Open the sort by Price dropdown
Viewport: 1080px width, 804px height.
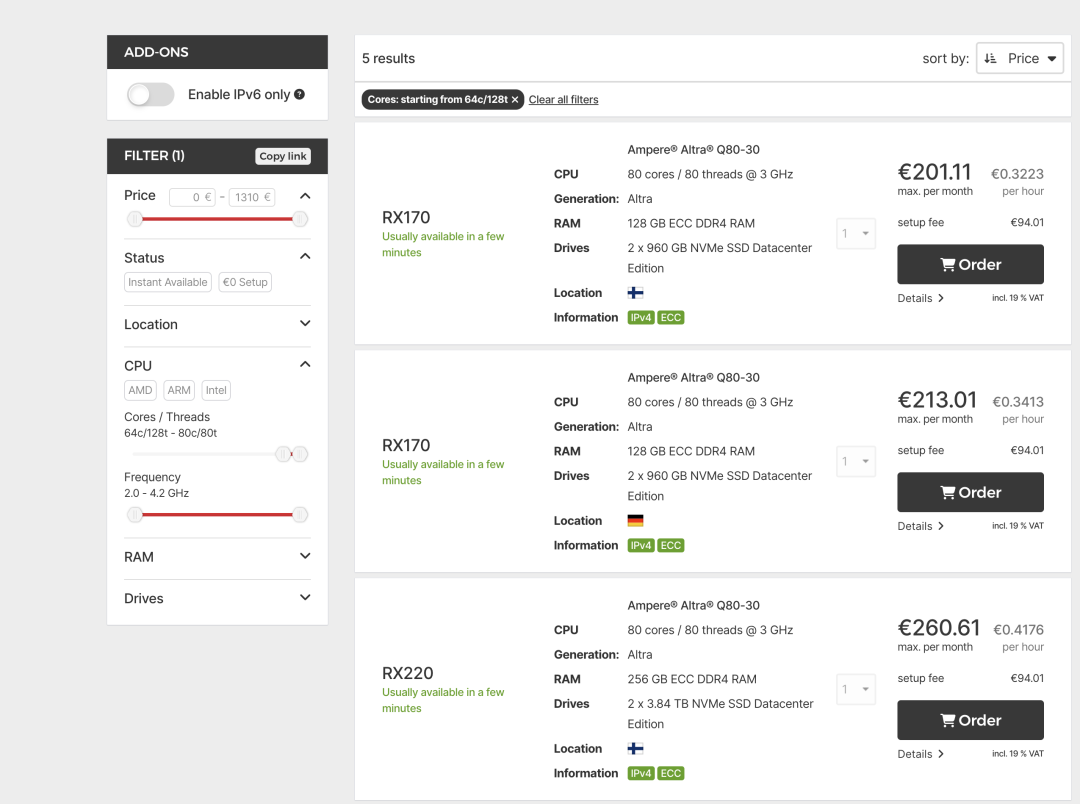coord(1020,59)
